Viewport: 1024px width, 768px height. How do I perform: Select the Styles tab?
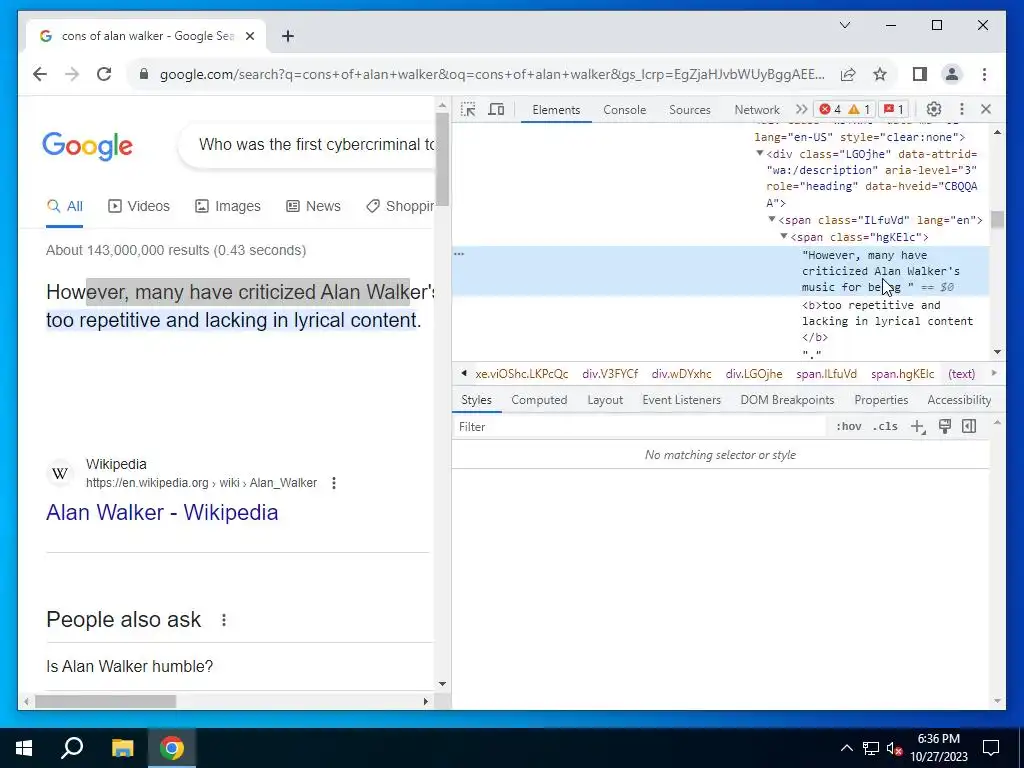click(476, 400)
